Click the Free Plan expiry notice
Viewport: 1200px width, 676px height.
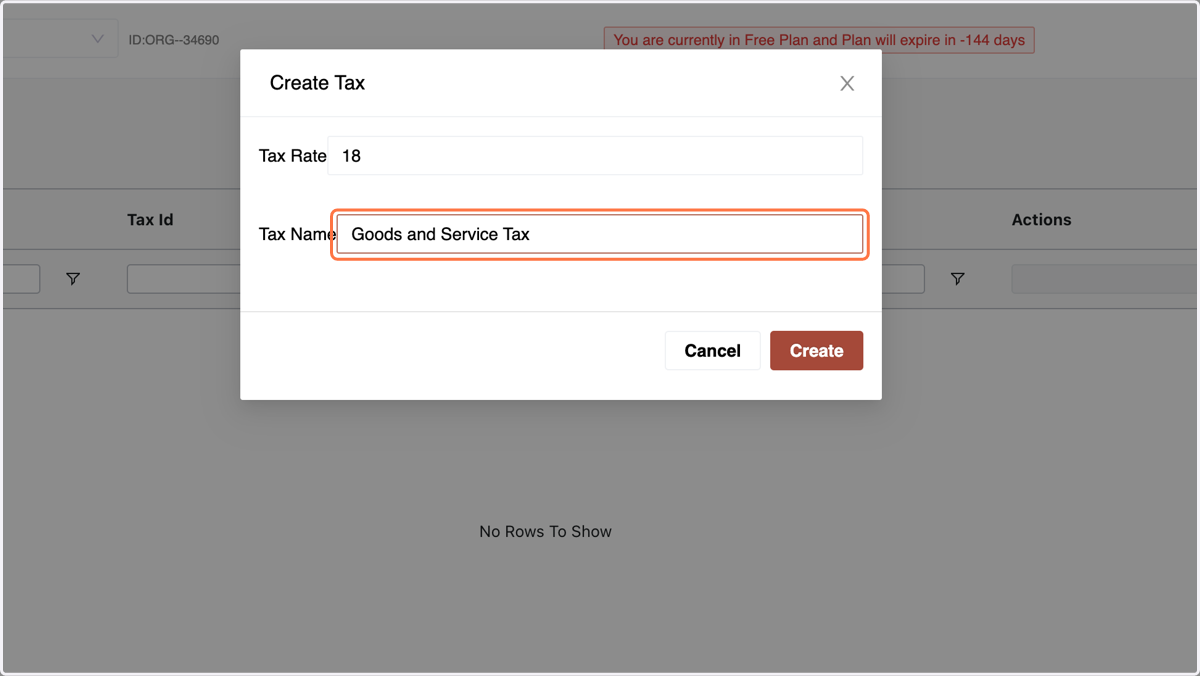(819, 40)
